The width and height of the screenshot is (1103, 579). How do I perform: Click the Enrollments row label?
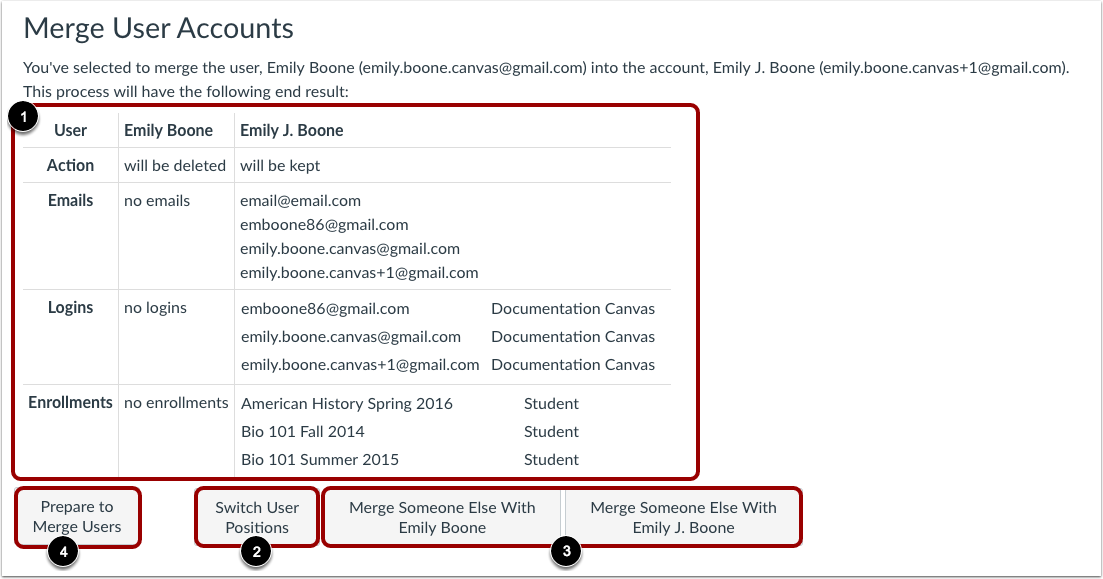click(70, 402)
